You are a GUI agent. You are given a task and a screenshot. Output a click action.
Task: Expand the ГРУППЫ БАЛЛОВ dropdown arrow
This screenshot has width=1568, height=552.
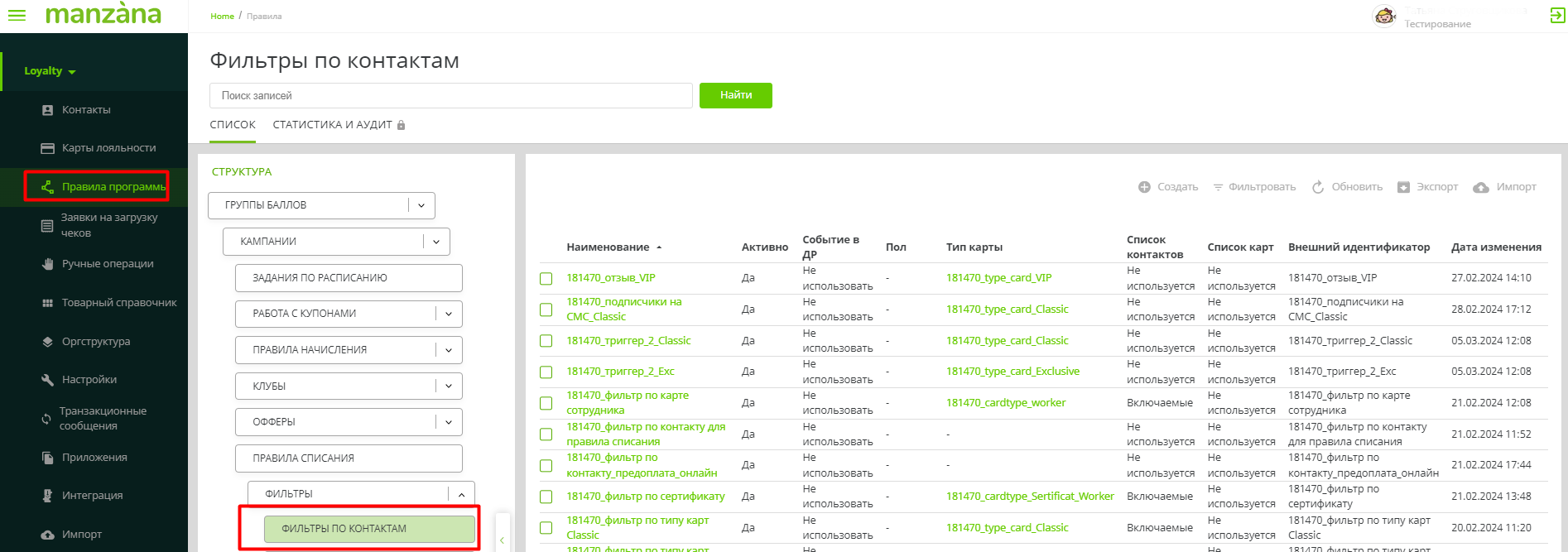coord(421,205)
